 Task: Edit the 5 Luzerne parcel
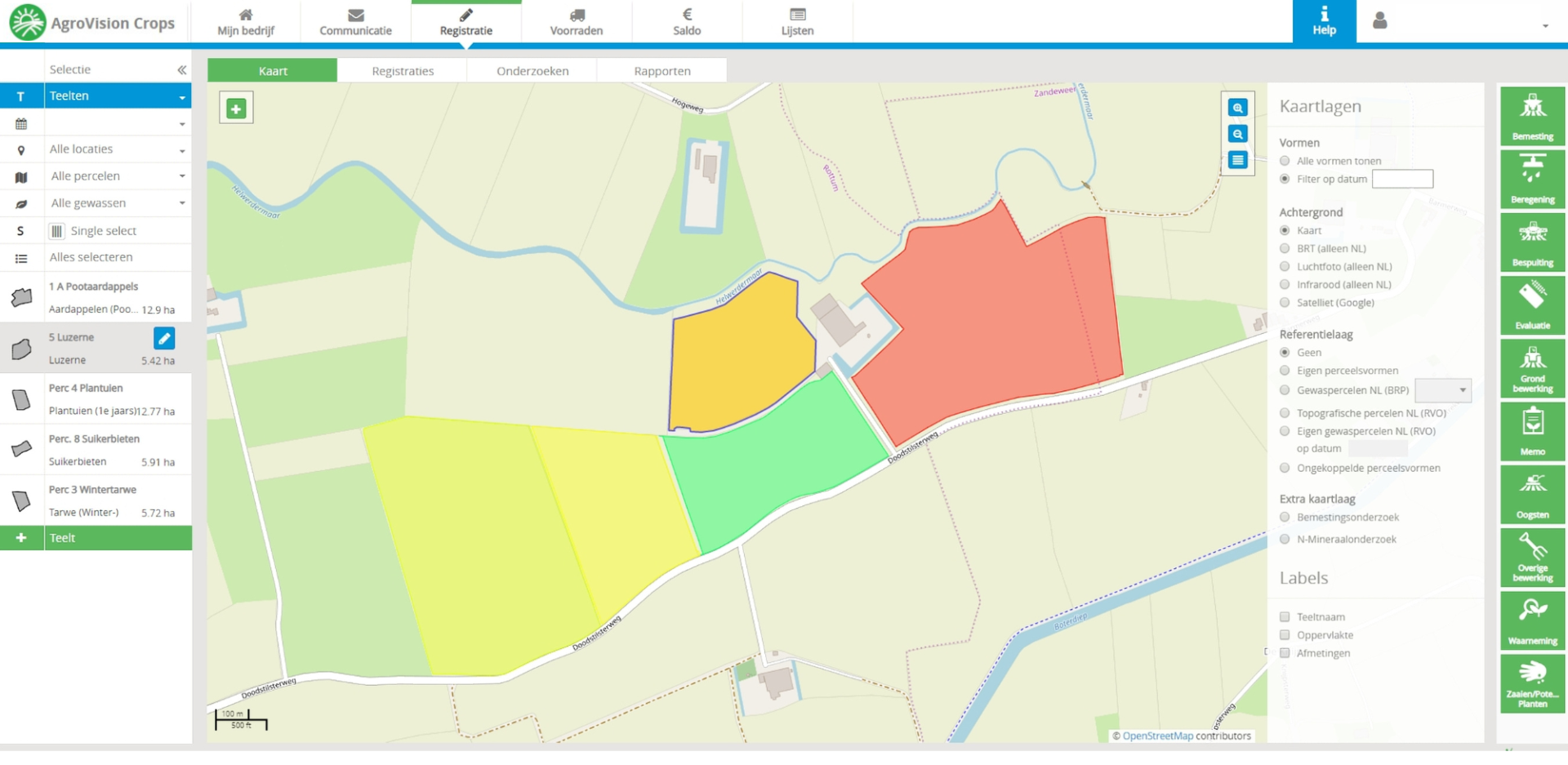point(164,338)
